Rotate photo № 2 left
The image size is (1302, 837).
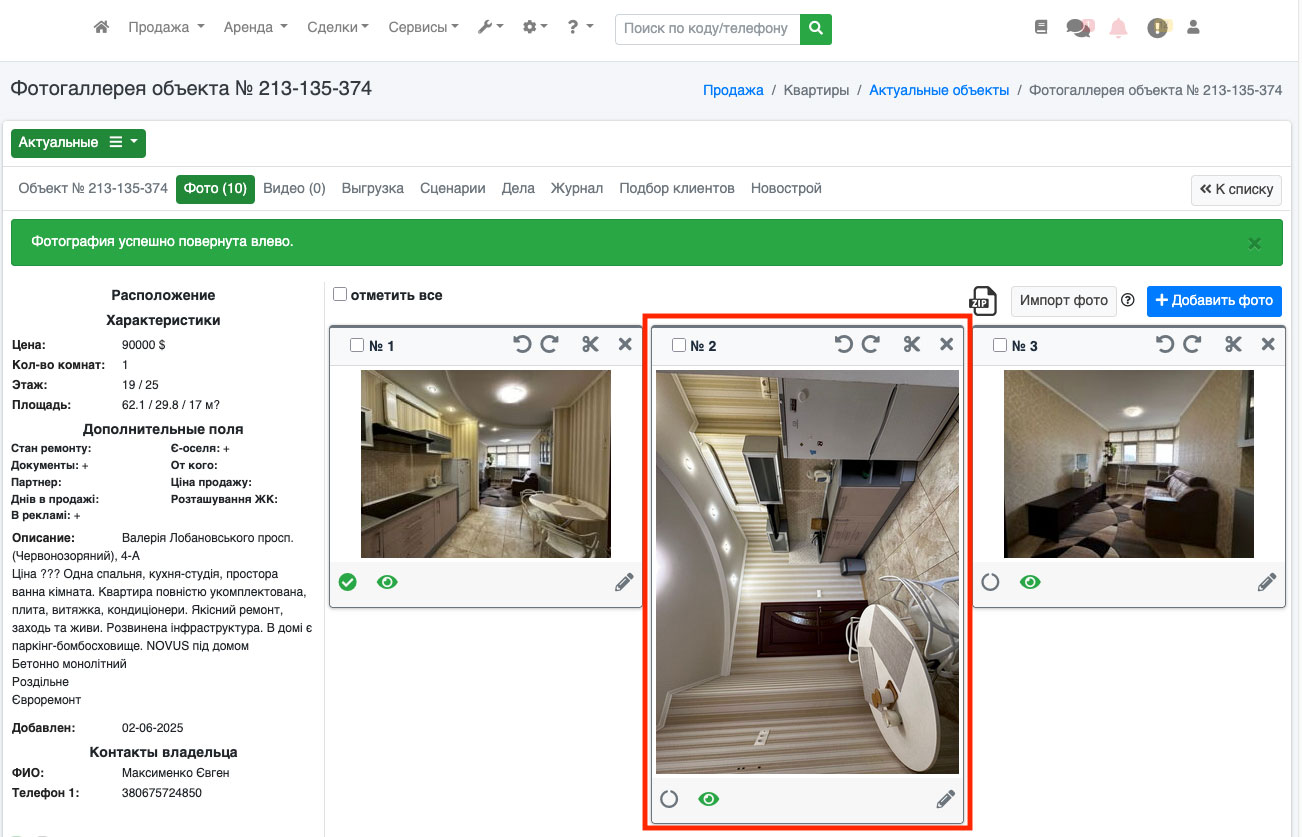pyautogui.click(x=844, y=345)
